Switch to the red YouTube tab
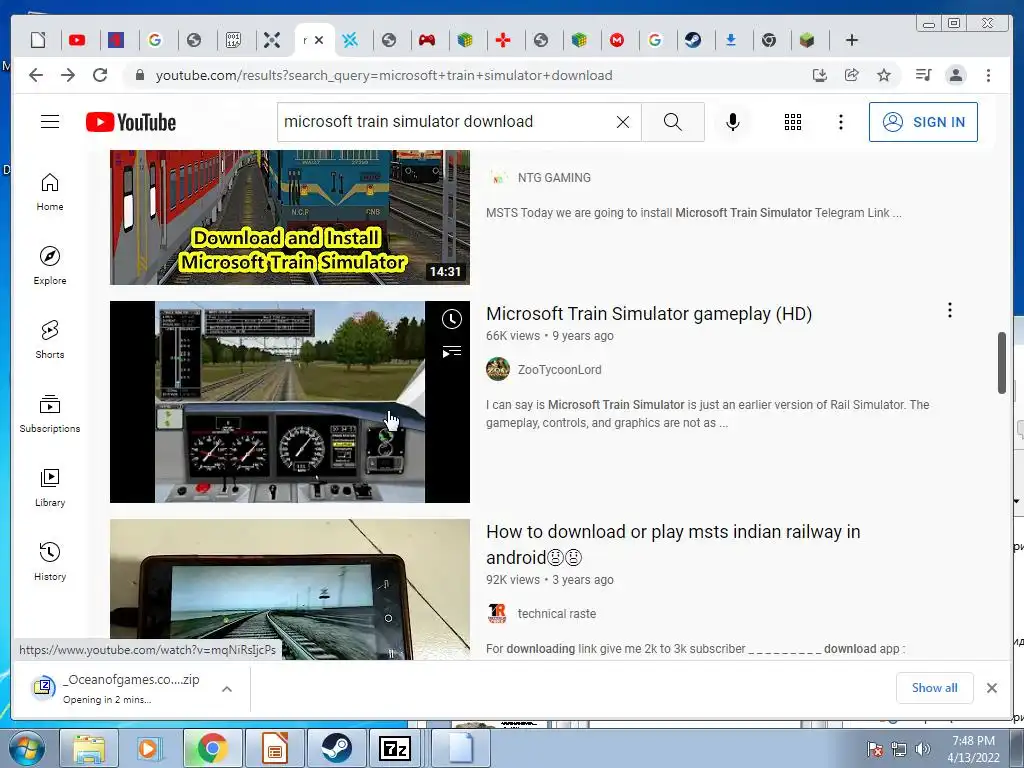 (77, 40)
